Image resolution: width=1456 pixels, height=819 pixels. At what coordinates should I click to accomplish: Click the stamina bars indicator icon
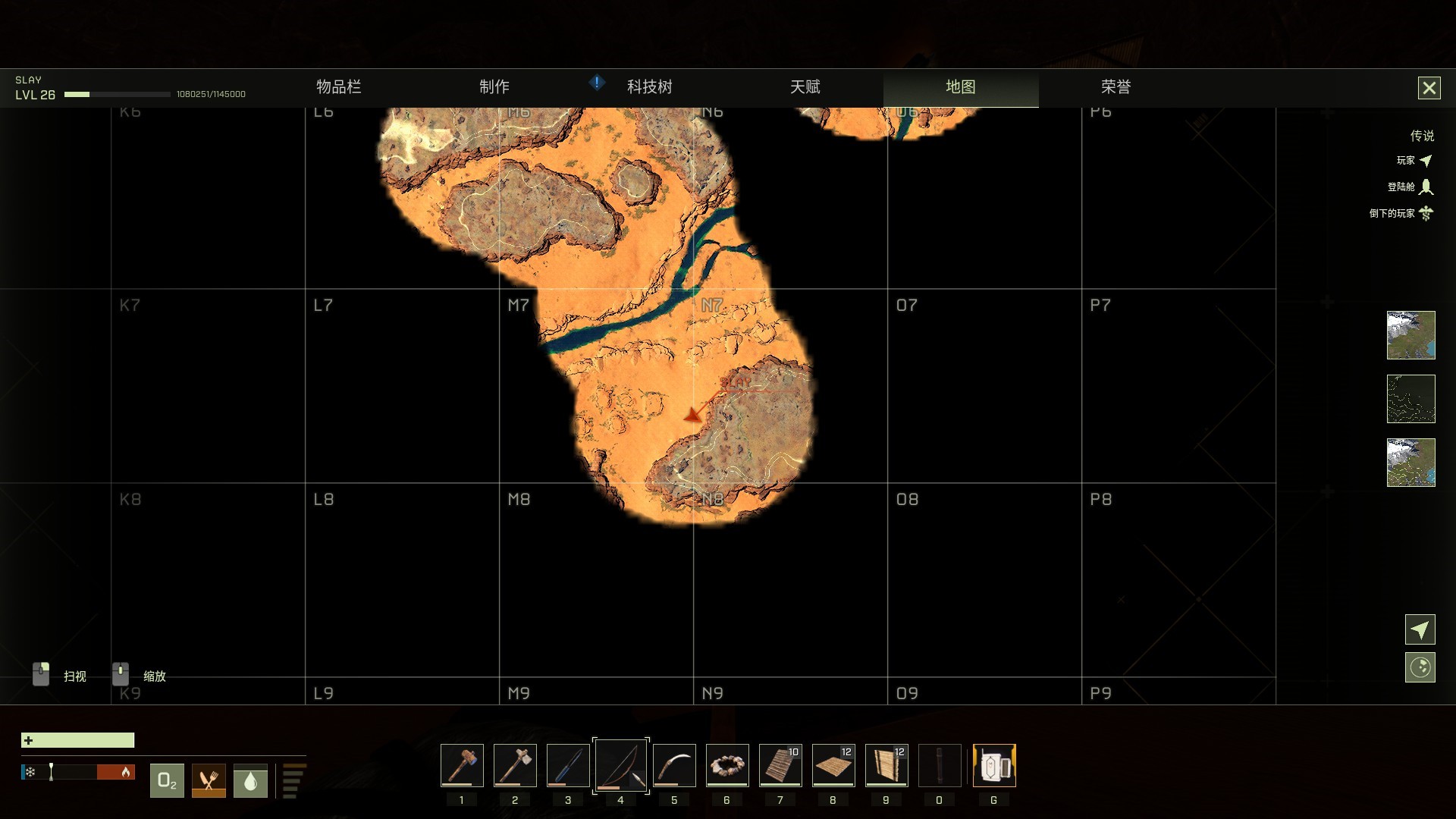coord(294,781)
